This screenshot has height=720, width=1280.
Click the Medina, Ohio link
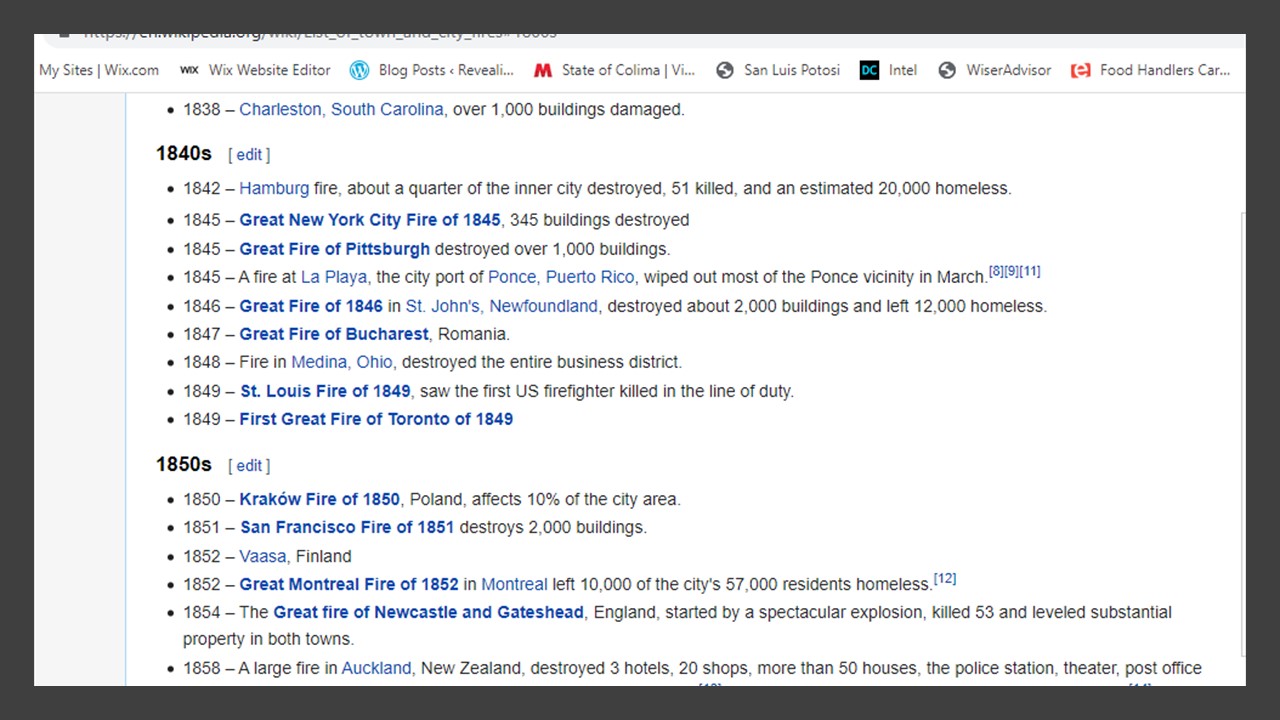coord(342,362)
